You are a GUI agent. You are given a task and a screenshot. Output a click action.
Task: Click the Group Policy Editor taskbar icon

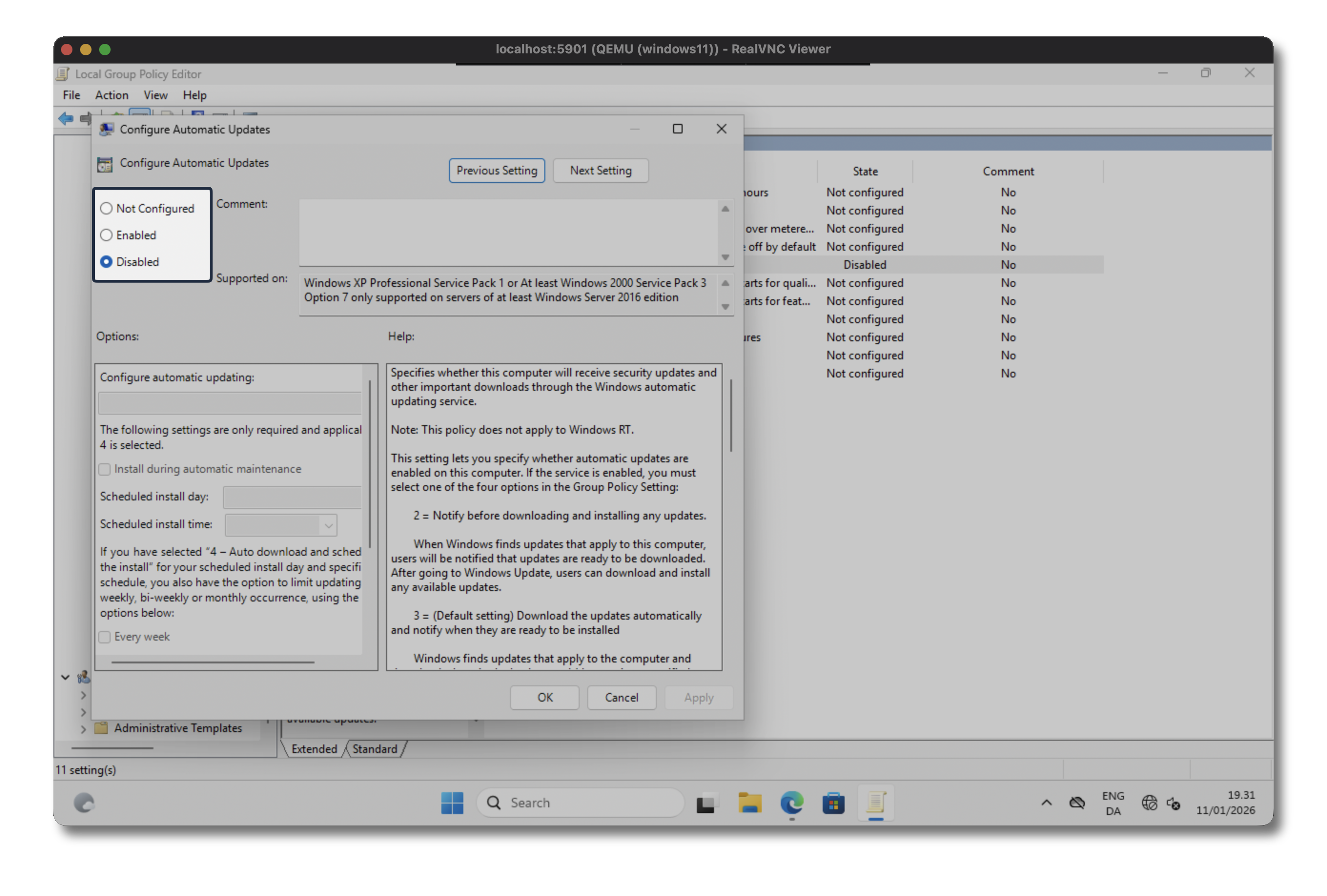pyautogui.click(x=875, y=803)
